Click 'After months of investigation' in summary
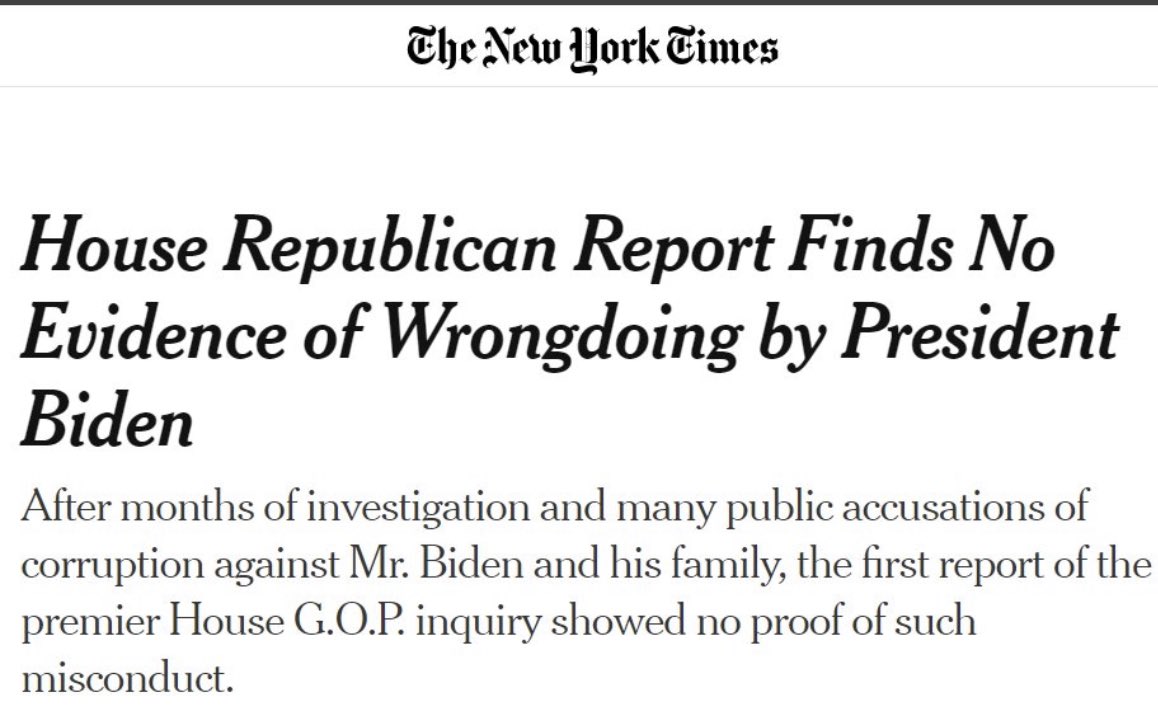1158x727 pixels. [275, 508]
